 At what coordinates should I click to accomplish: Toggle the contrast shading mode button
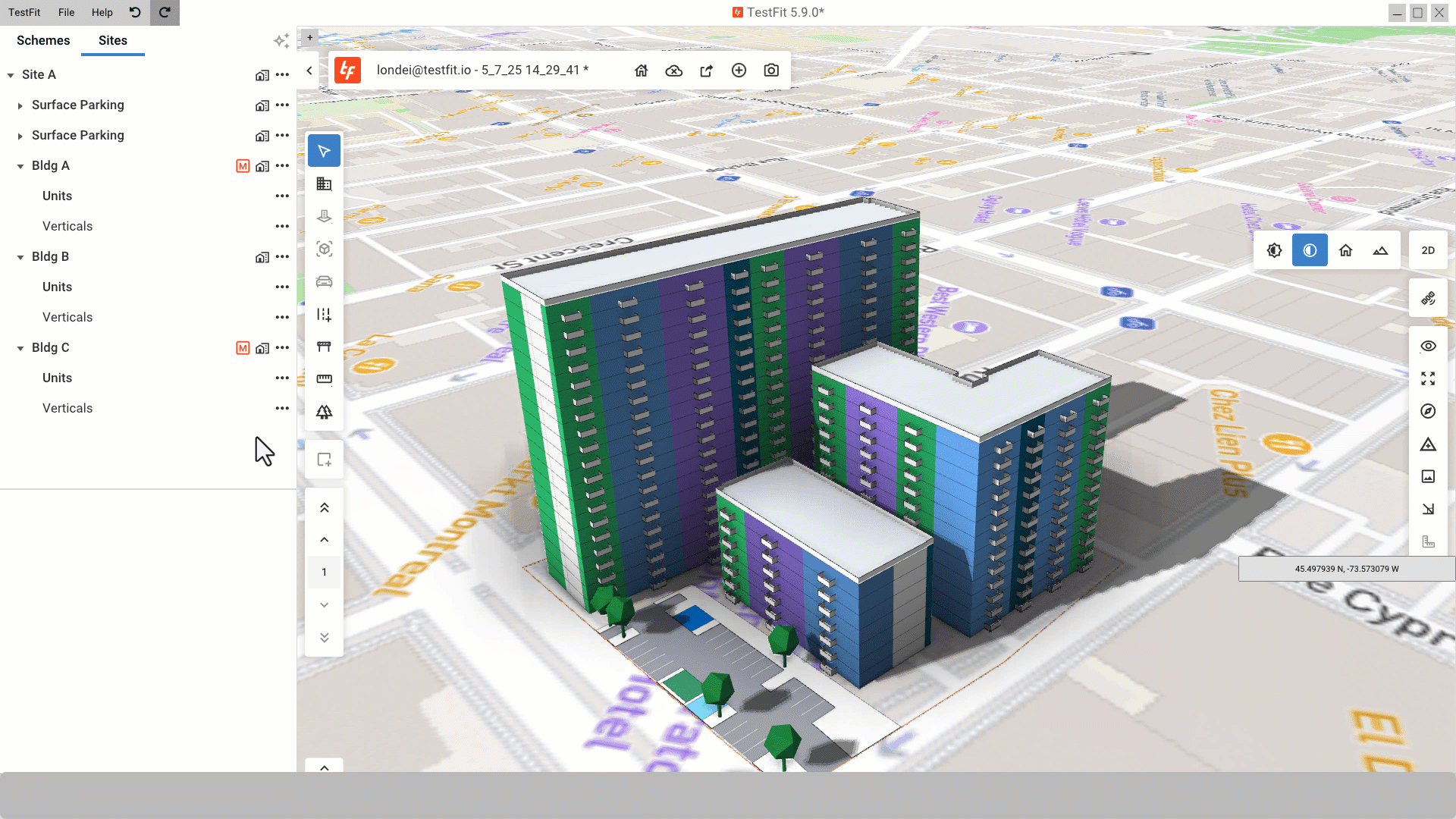(x=1310, y=251)
